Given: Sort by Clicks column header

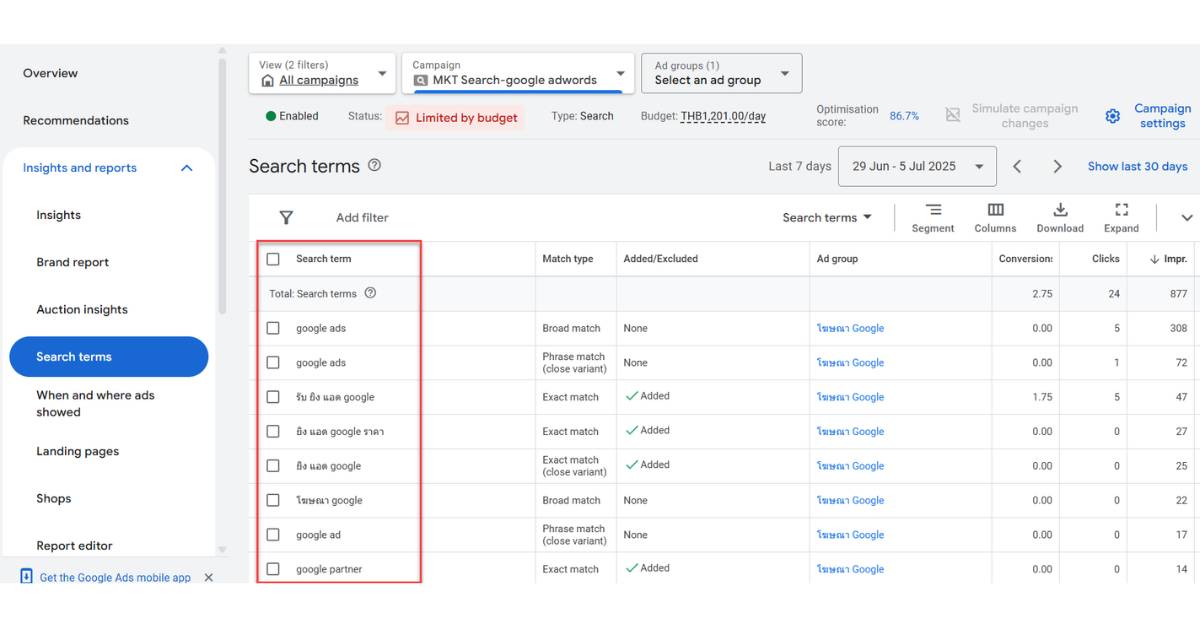Looking at the screenshot, I should pyautogui.click(x=1105, y=259).
